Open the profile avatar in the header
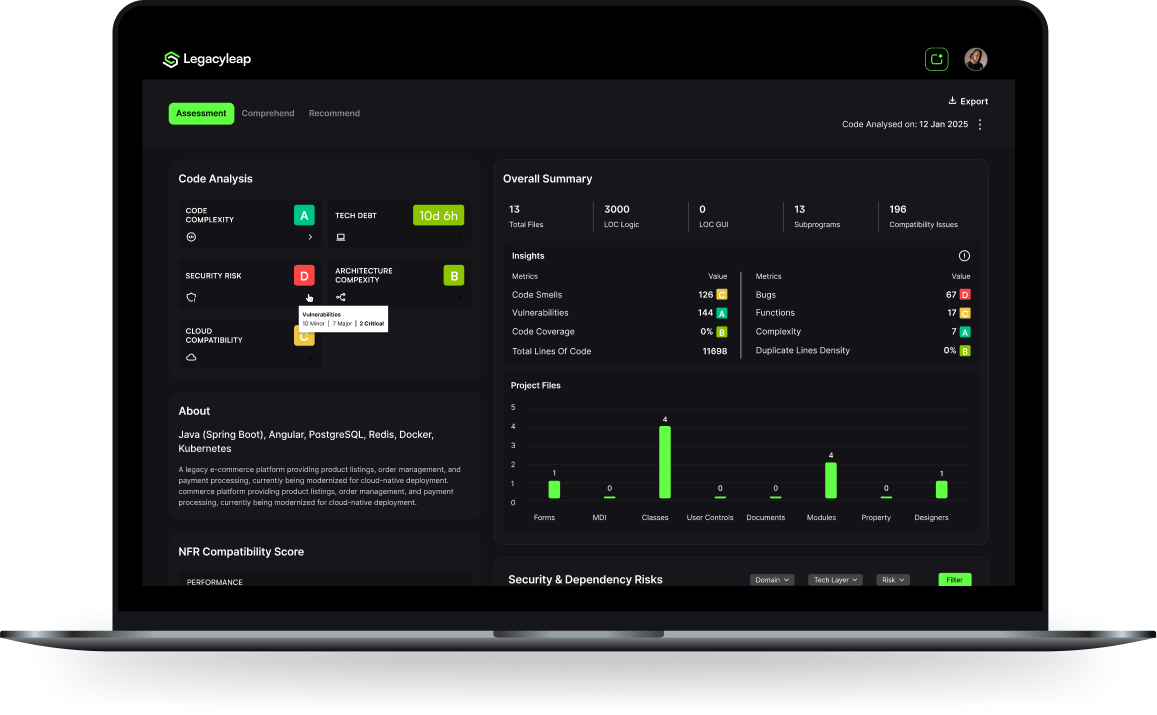1157x715 pixels. click(975, 59)
